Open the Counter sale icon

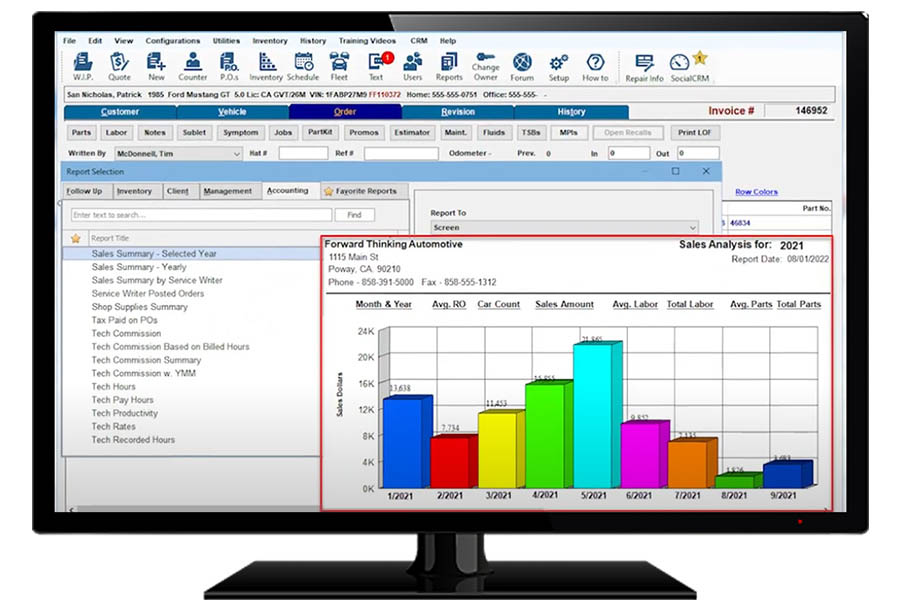click(193, 66)
